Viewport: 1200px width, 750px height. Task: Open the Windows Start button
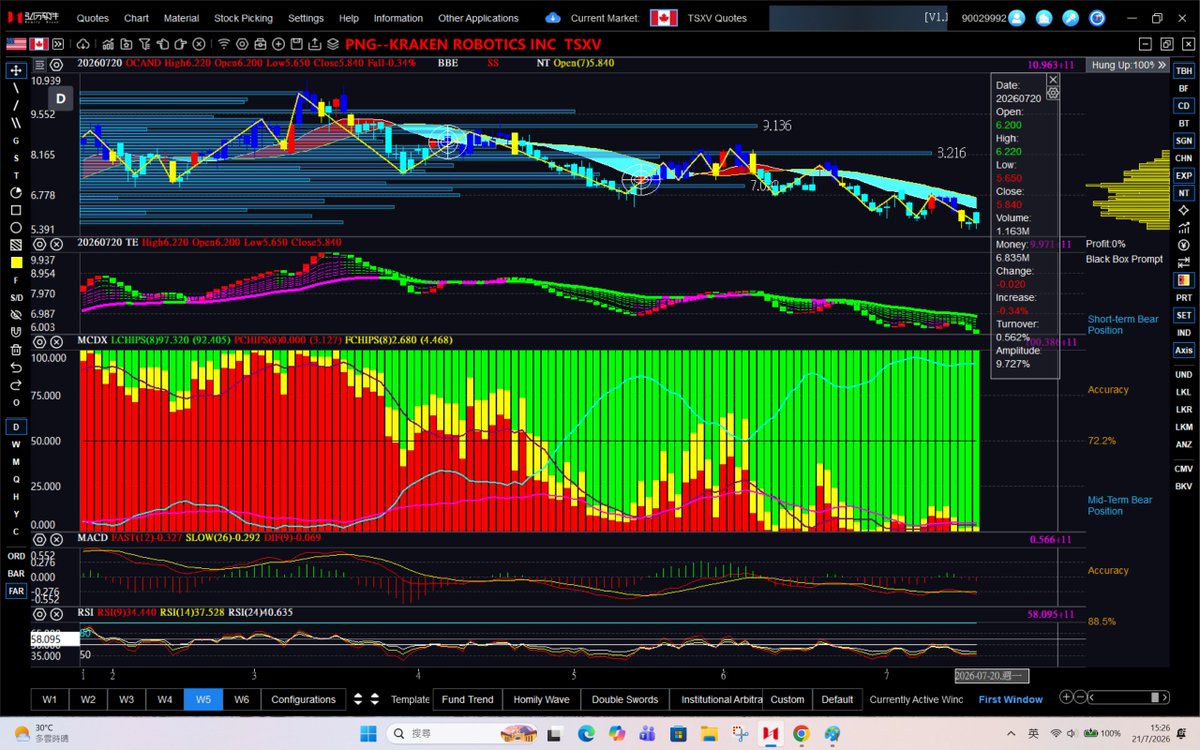[x=367, y=733]
